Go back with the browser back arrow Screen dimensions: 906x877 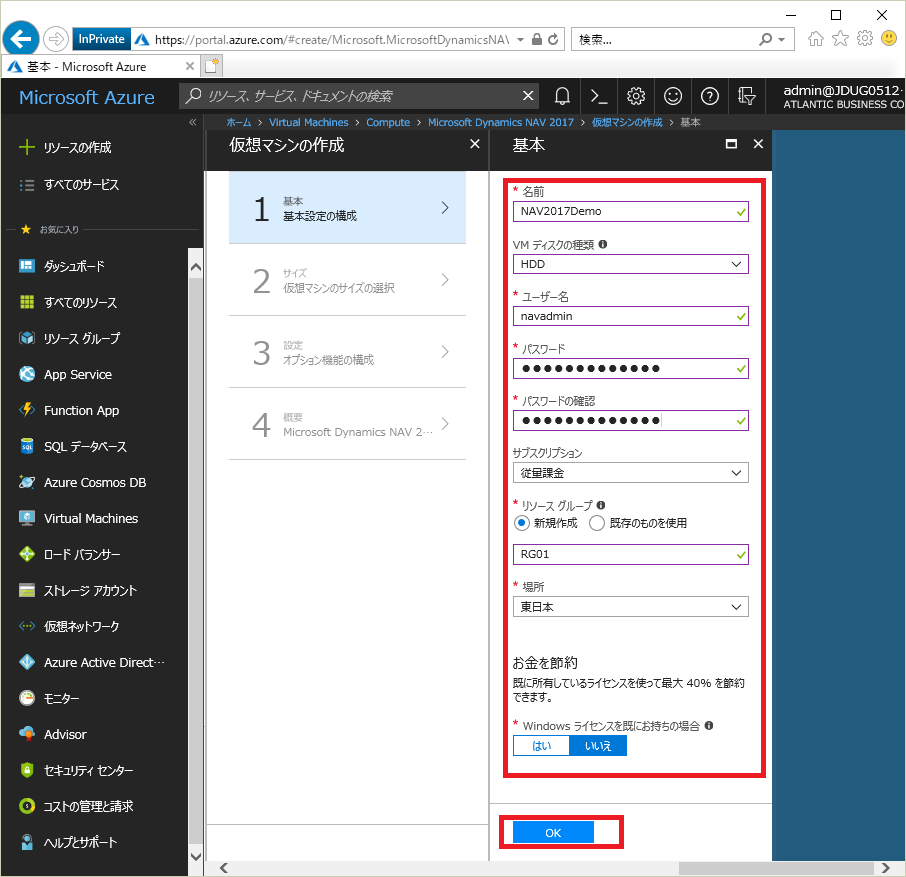click(x=21, y=39)
